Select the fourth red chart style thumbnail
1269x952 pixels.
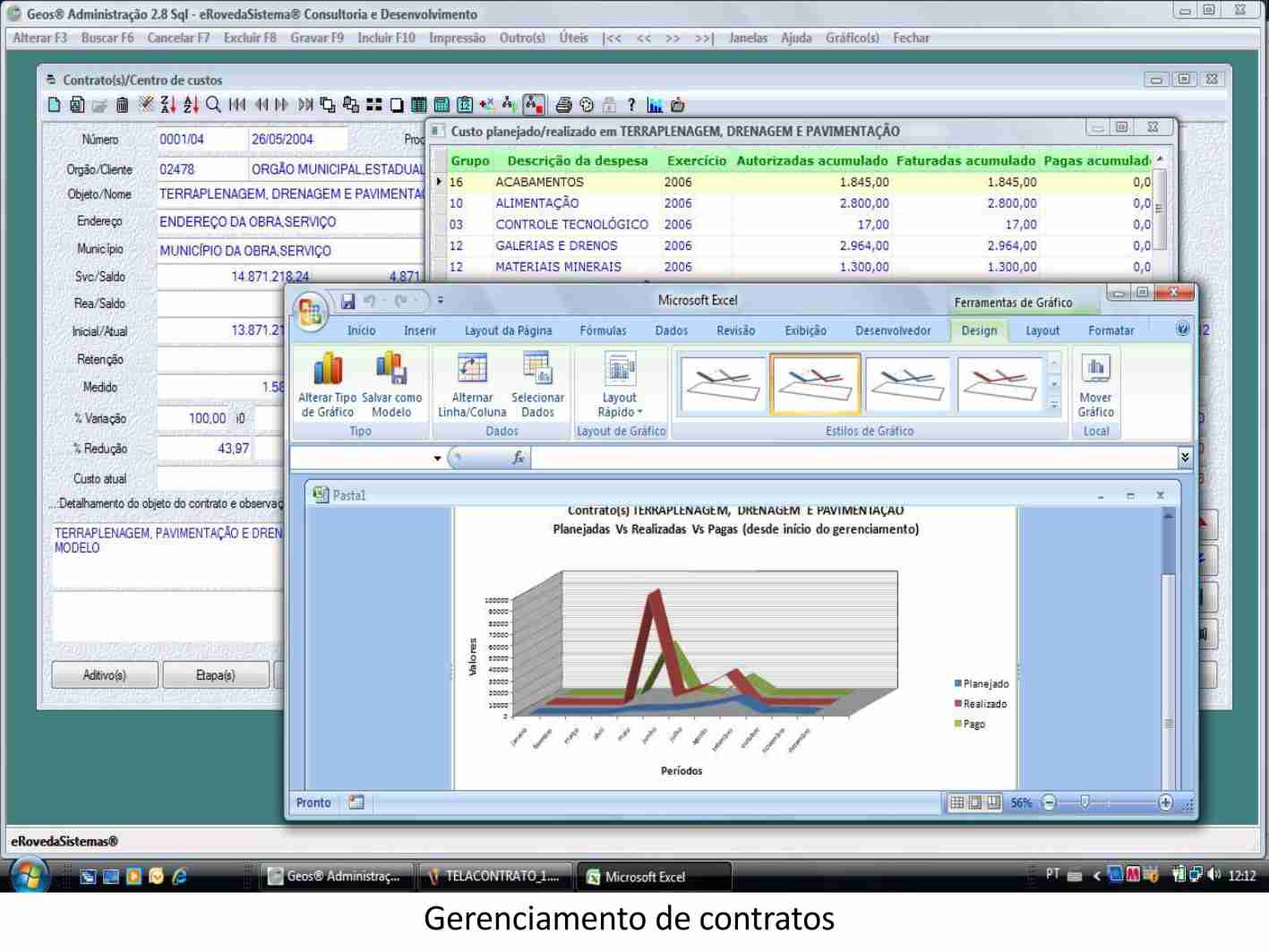pyautogui.click(x=1000, y=384)
